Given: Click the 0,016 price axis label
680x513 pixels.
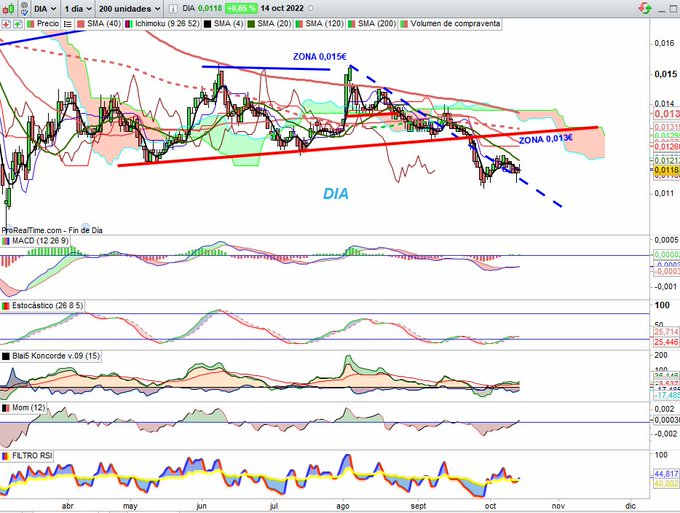Looking at the screenshot, I should [664, 43].
